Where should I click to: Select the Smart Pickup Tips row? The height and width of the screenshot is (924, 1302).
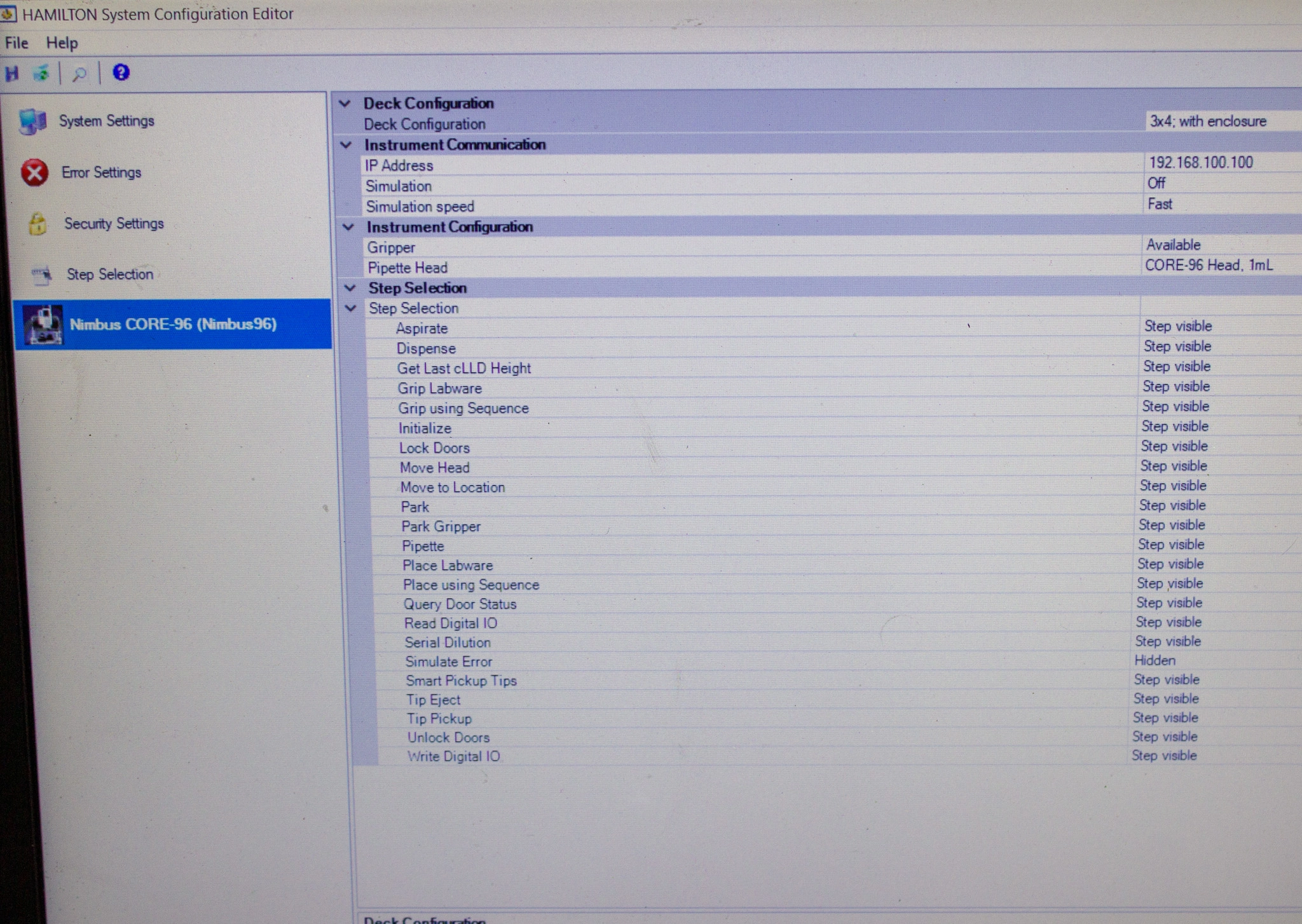[x=462, y=681]
